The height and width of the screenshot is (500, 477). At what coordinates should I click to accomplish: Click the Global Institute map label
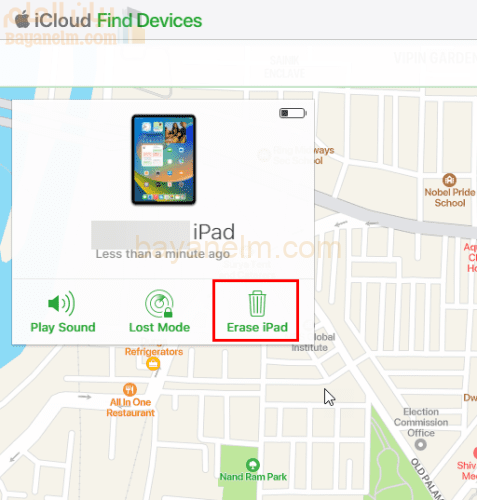[x=312, y=342]
